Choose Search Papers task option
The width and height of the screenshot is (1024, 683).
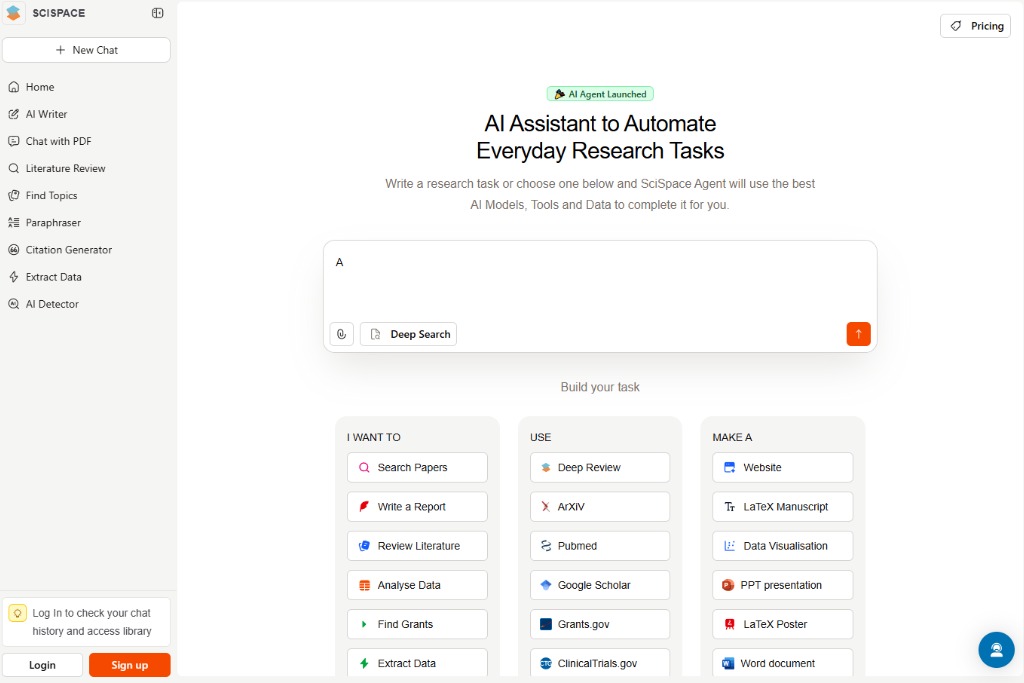(x=417, y=467)
